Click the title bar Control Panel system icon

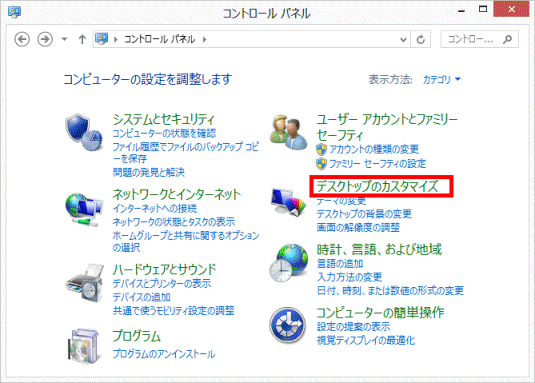coord(14,12)
